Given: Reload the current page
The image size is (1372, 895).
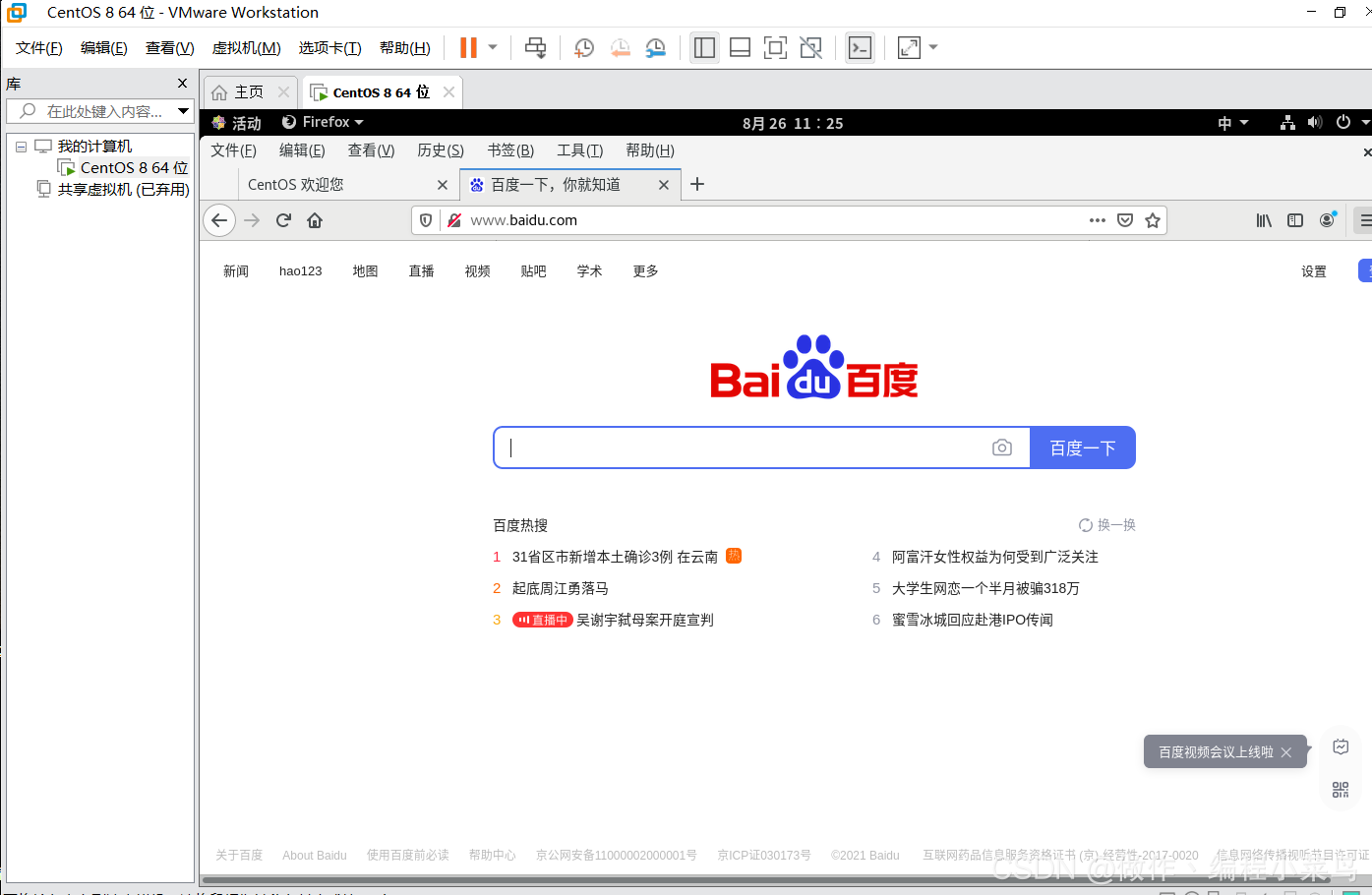Looking at the screenshot, I should coord(283,220).
